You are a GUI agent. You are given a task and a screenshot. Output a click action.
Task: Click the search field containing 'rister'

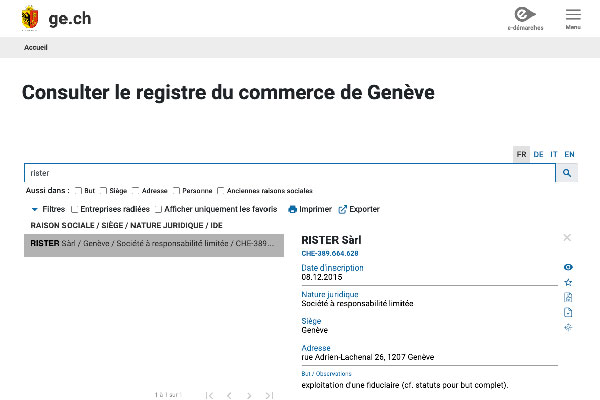(x=290, y=173)
